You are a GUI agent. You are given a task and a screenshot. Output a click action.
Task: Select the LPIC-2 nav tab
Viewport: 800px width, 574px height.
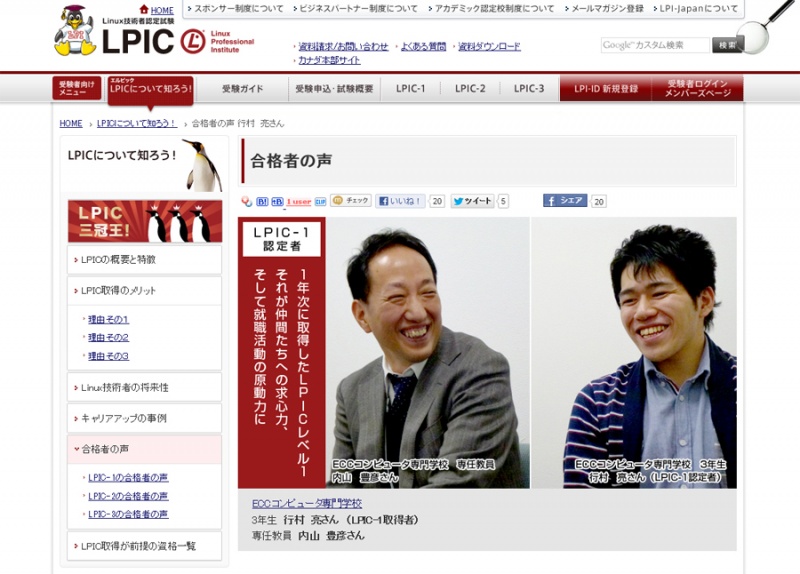click(470, 89)
